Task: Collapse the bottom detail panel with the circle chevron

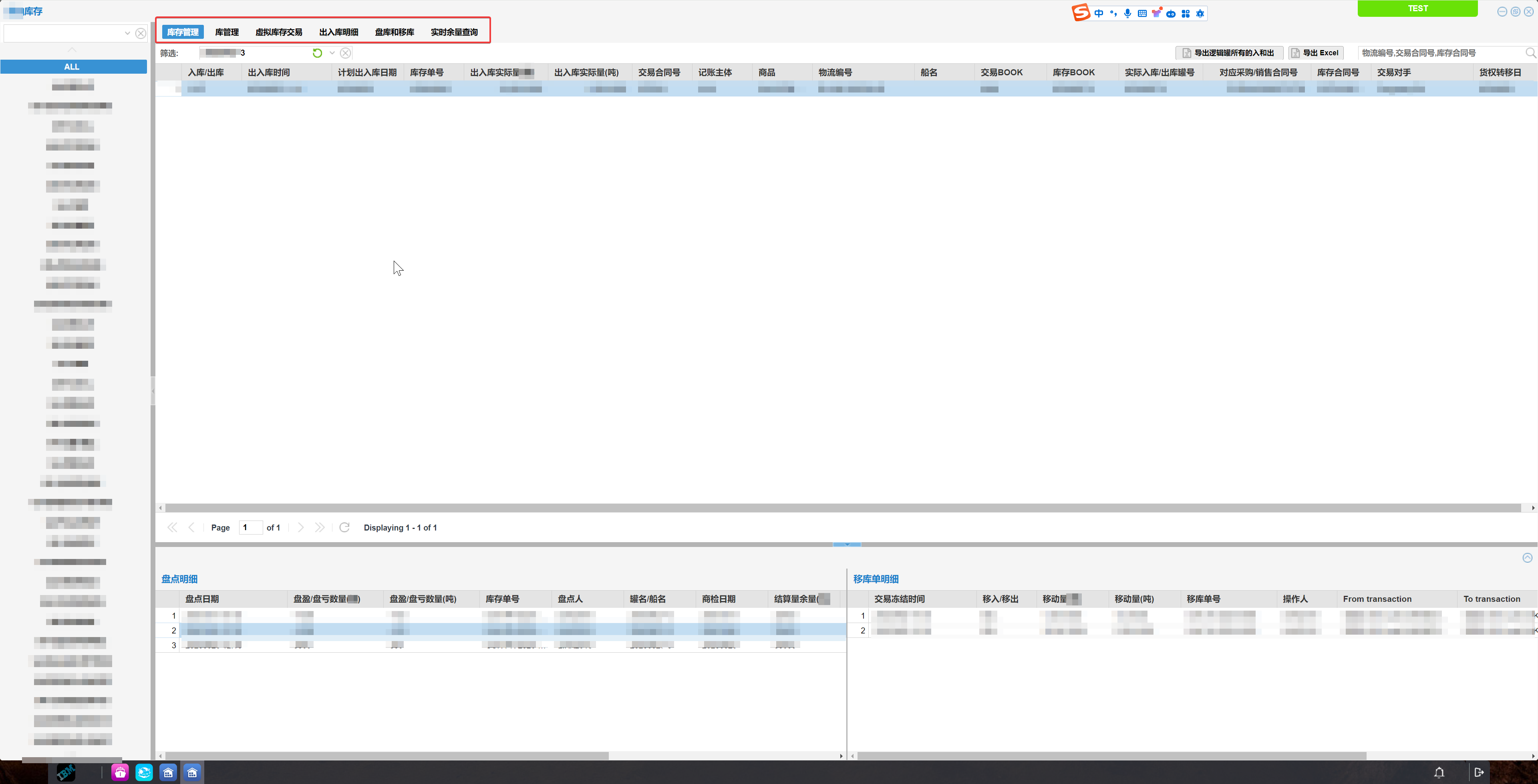Action: pyautogui.click(x=1527, y=558)
